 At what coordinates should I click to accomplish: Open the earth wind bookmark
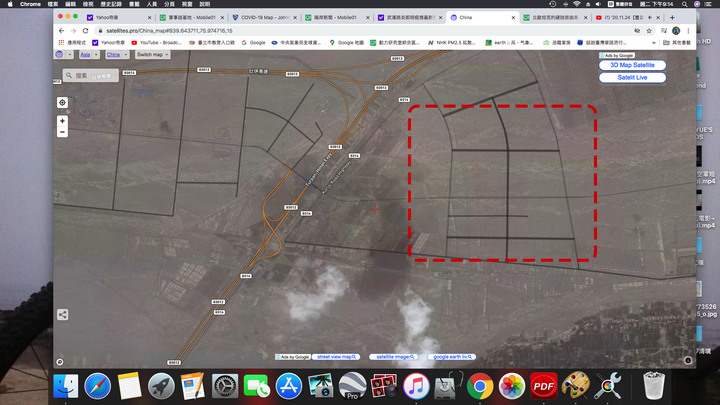(510, 43)
